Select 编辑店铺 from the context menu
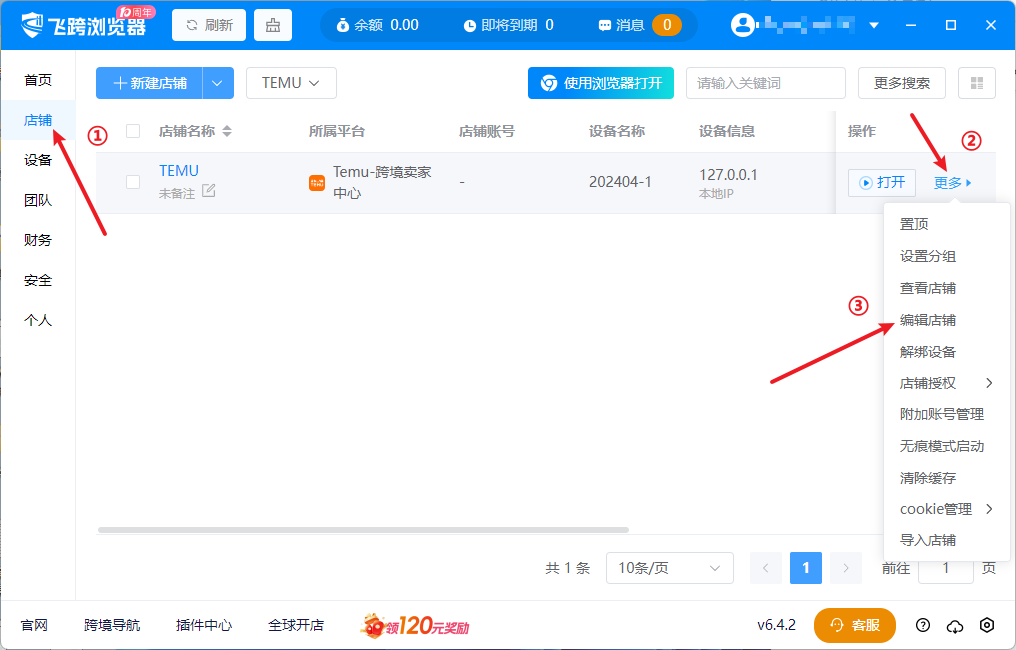 pyautogui.click(x=928, y=320)
